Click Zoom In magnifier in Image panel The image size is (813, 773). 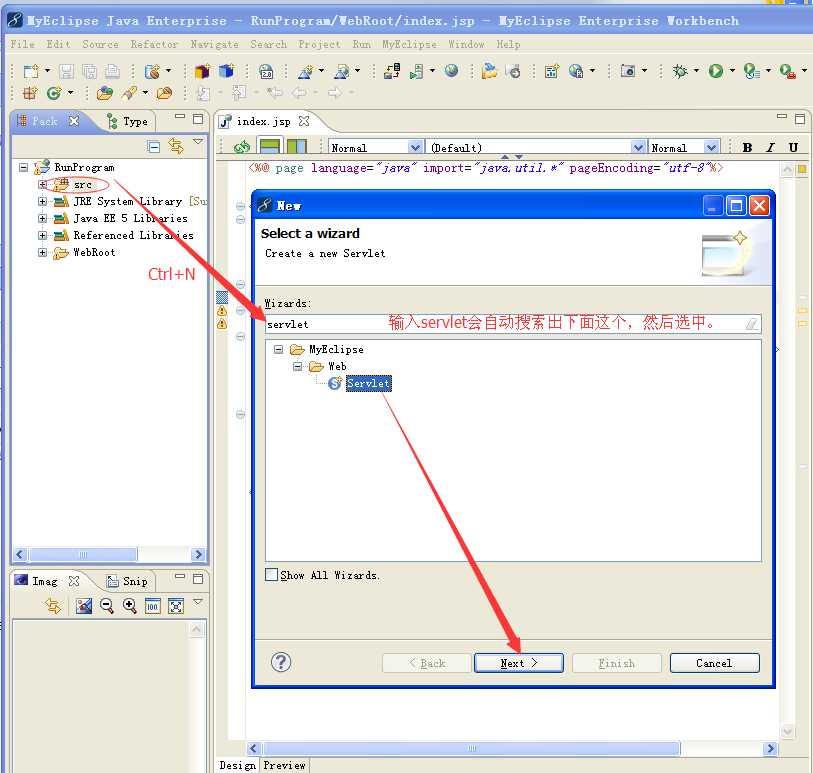(130, 606)
